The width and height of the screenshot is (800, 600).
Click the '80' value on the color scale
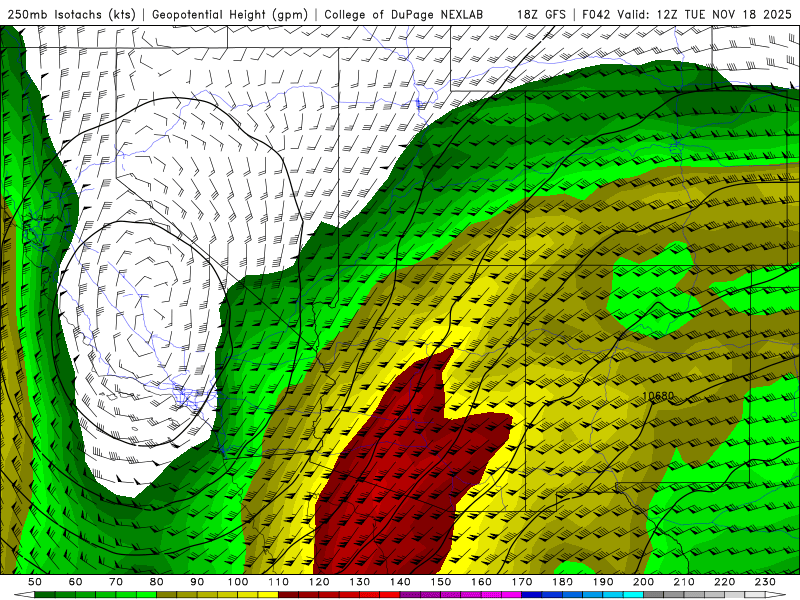click(157, 582)
